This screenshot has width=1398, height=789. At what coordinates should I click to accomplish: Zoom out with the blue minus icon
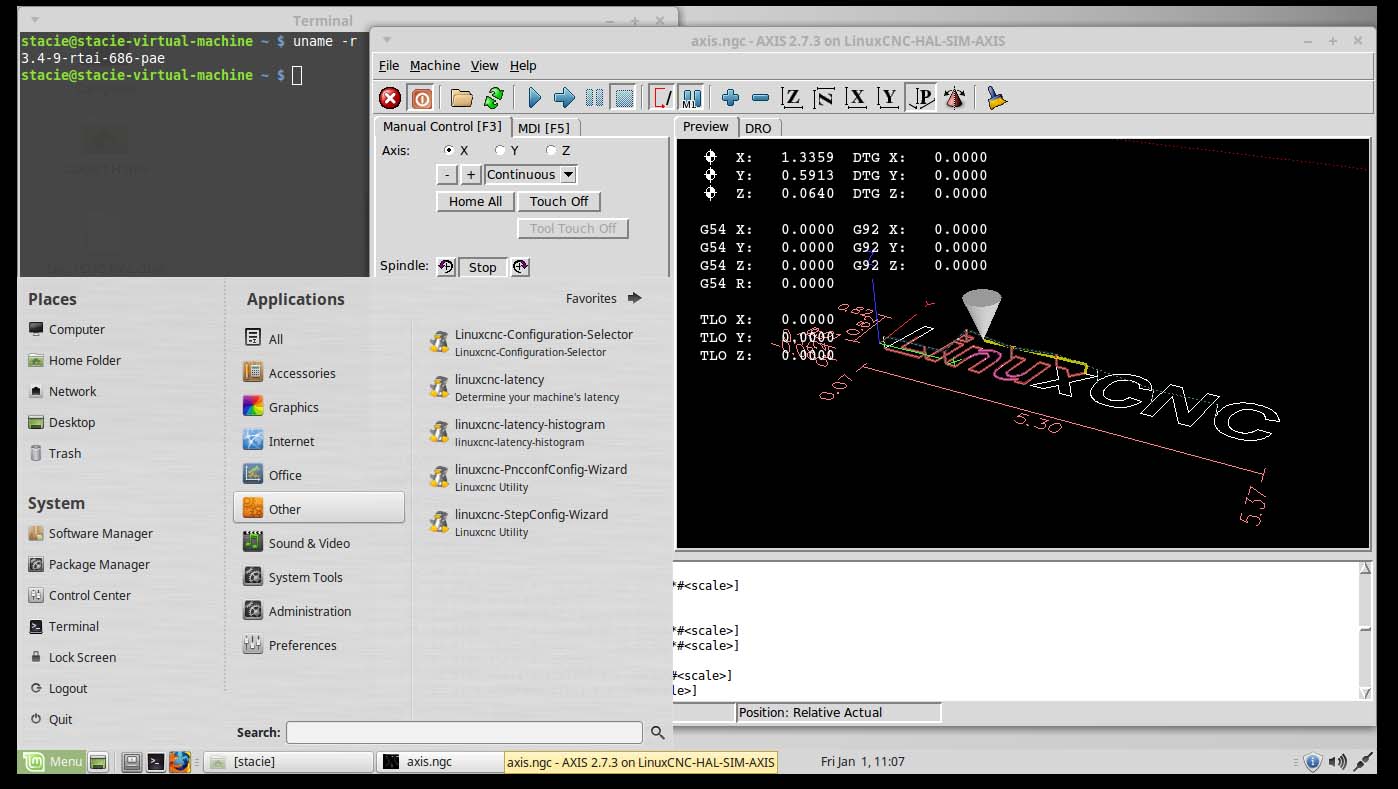pos(760,98)
